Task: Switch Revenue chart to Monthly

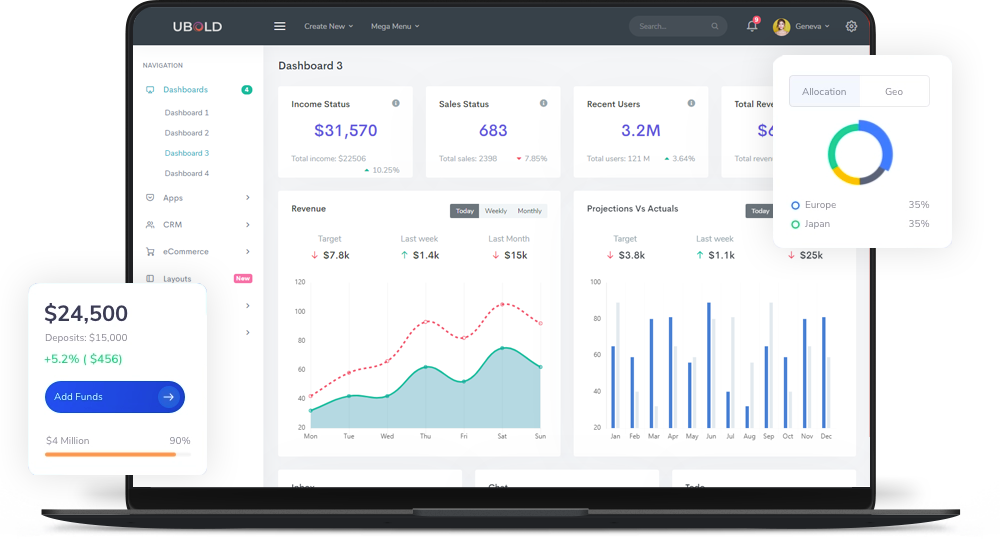Action: 529,211
